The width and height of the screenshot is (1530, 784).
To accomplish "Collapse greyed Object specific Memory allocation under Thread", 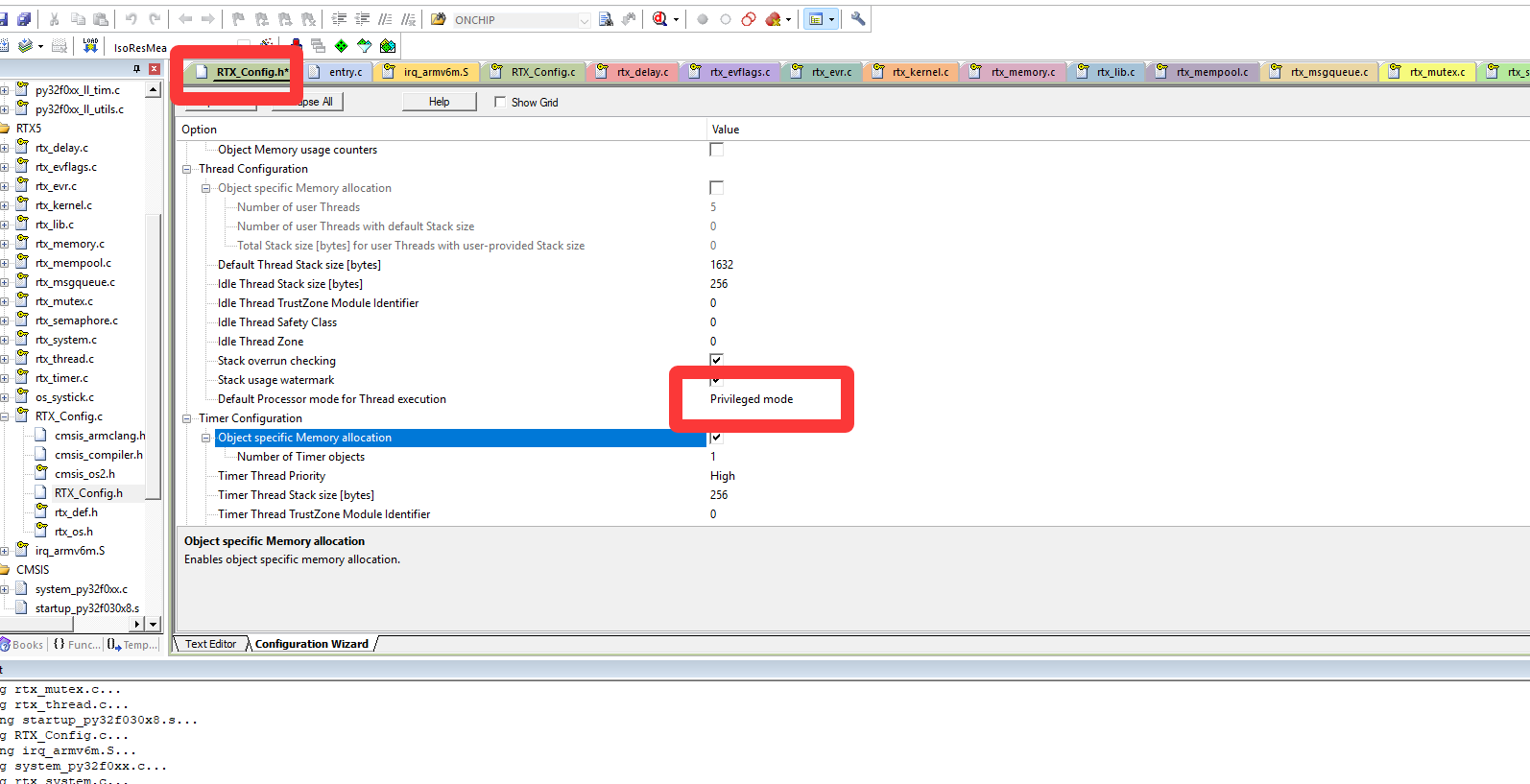I will coord(206,188).
